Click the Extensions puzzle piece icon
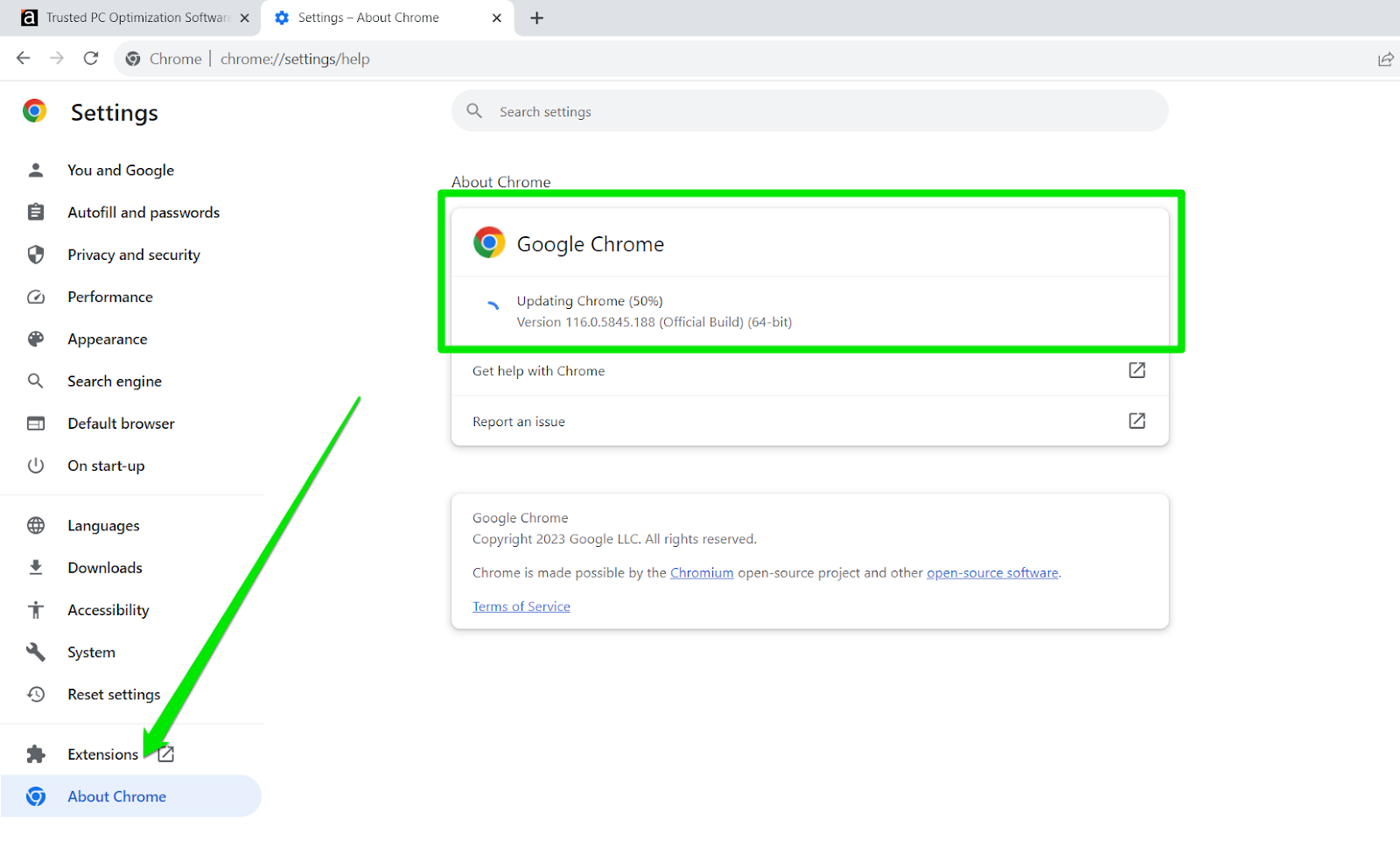Screen dimensions: 1400x855 point(36,754)
